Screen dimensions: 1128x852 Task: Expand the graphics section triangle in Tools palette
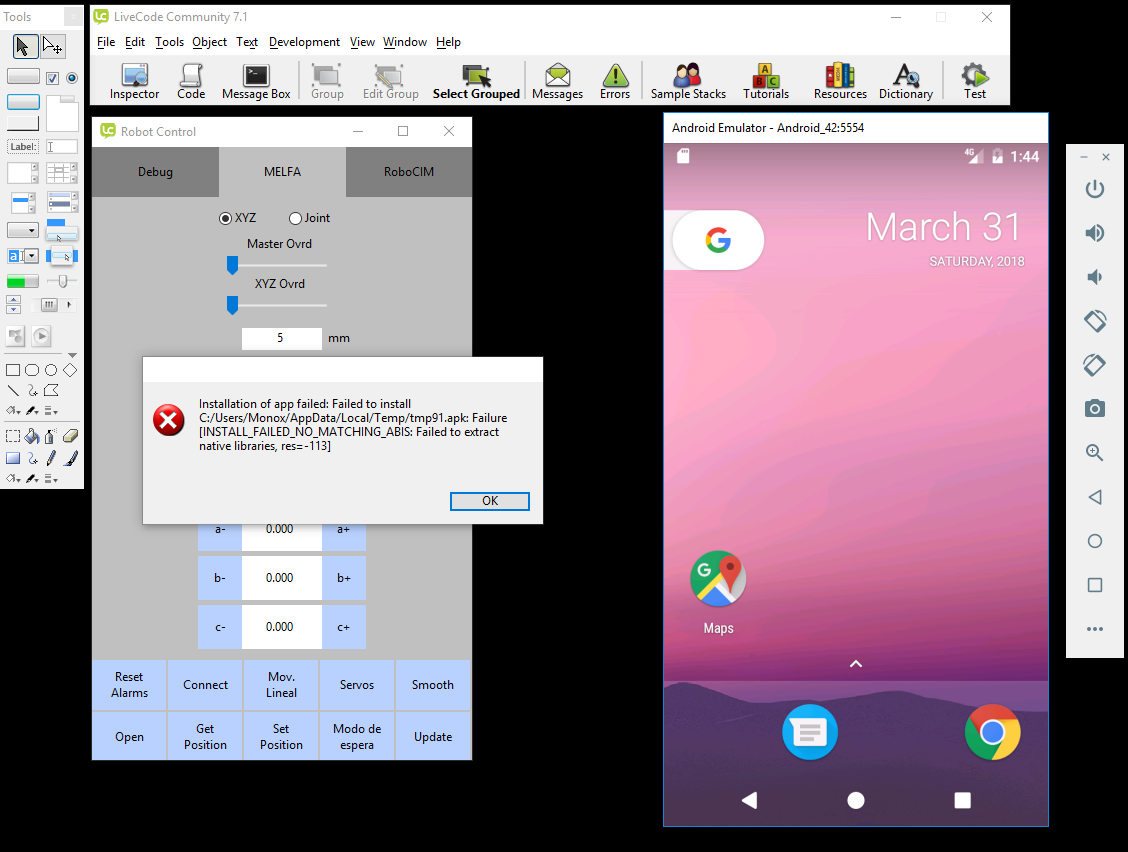[72, 355]
